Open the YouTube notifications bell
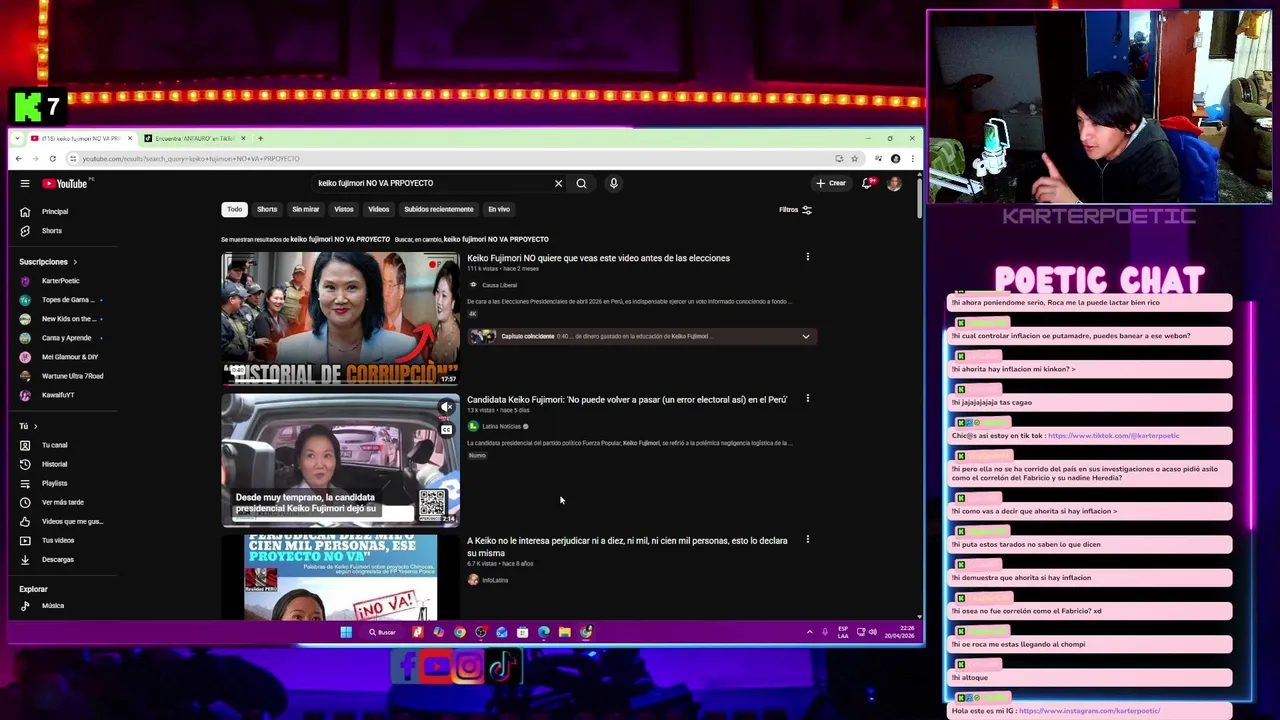The width and height of the screenshot is (1280, 720). pyautogui.click(x=867, y=183)
